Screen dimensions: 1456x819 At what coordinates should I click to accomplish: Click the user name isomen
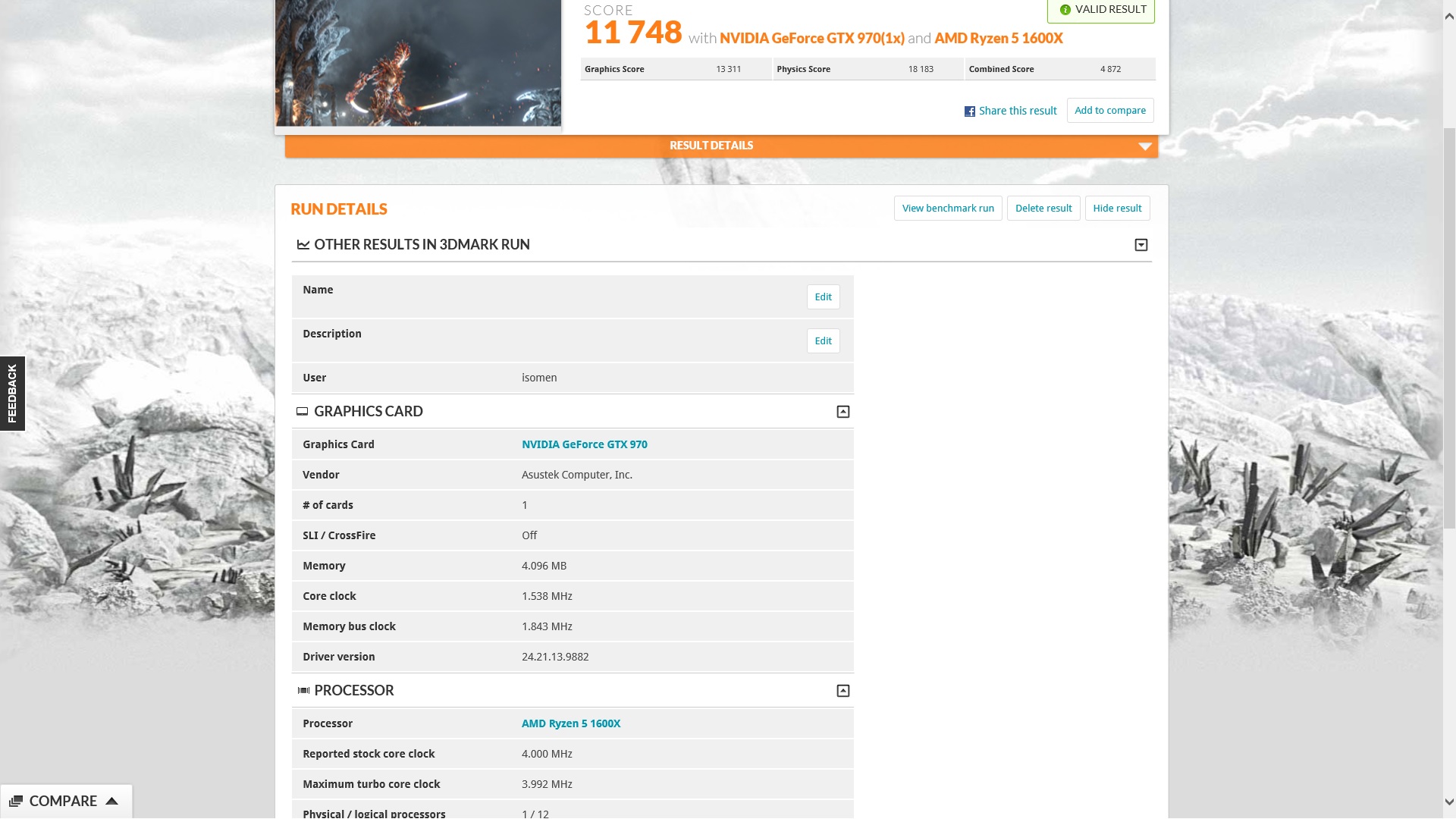(x=539, y=378)
